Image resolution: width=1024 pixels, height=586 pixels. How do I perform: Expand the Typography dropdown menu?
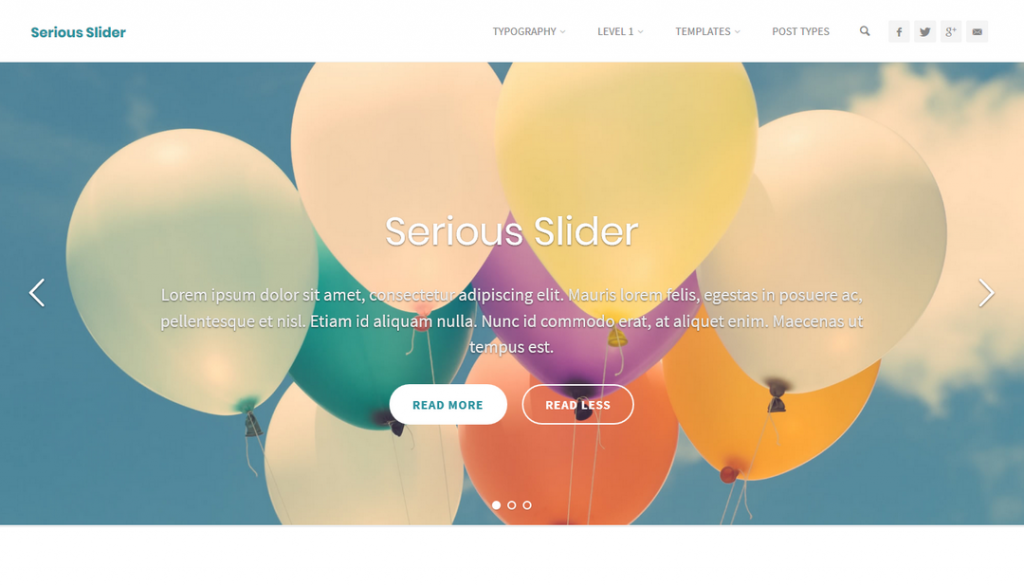[529, 31]
